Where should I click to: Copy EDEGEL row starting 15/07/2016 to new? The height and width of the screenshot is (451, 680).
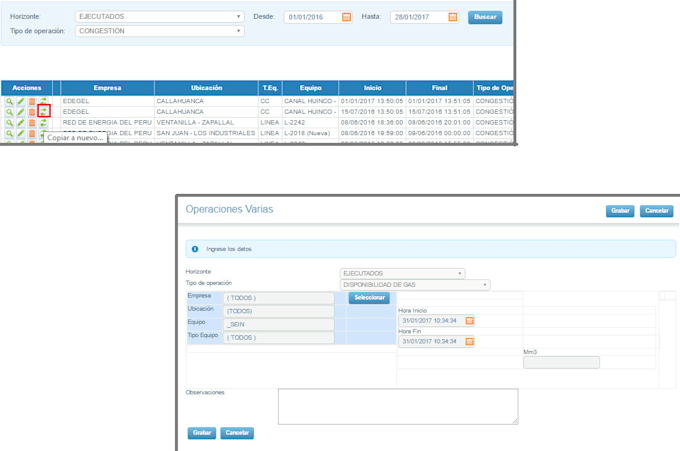pyautogui.click(x=44, y=111)
